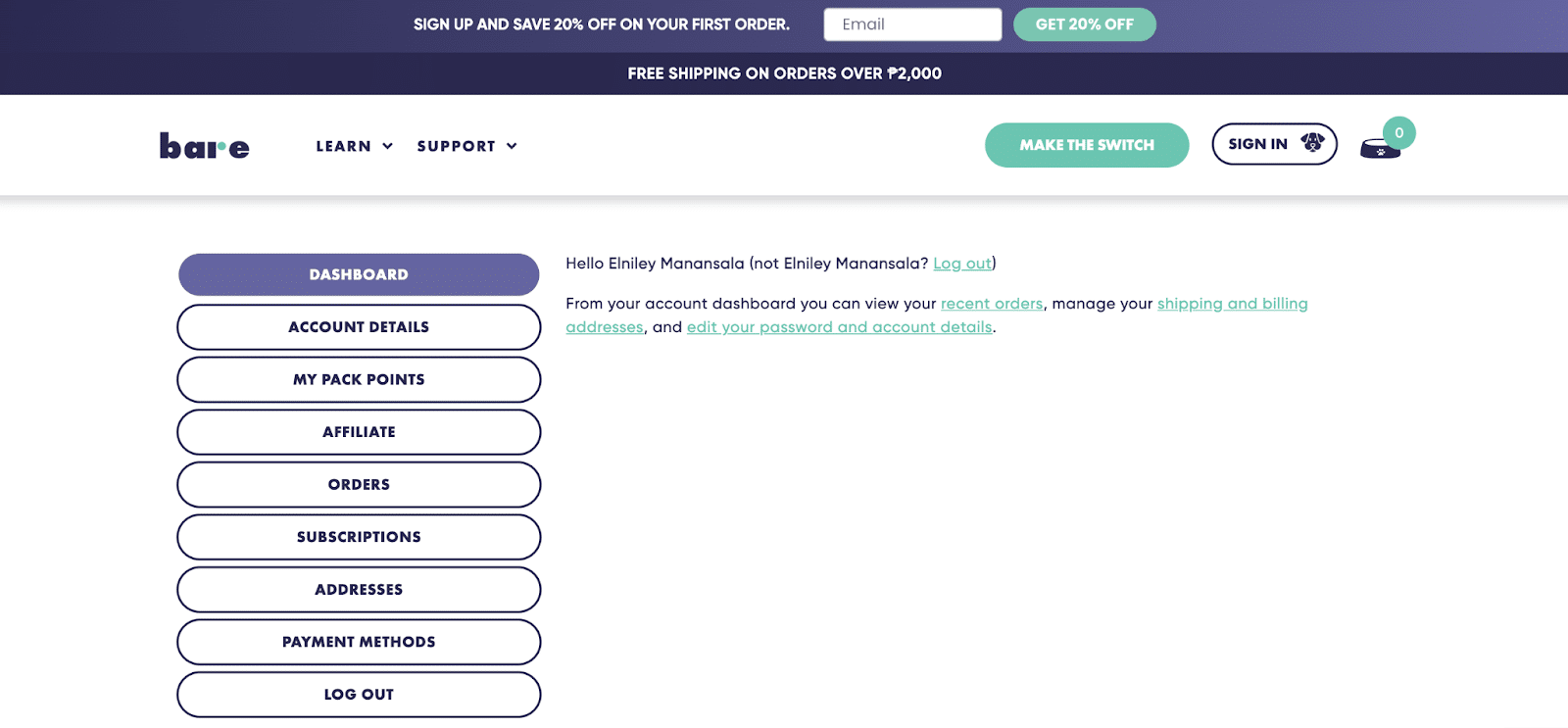Image resolution: width=1568 pixels, height=728 pixels.
Task: Expand the Learn dropdown menu
Action: coord(354,146)
